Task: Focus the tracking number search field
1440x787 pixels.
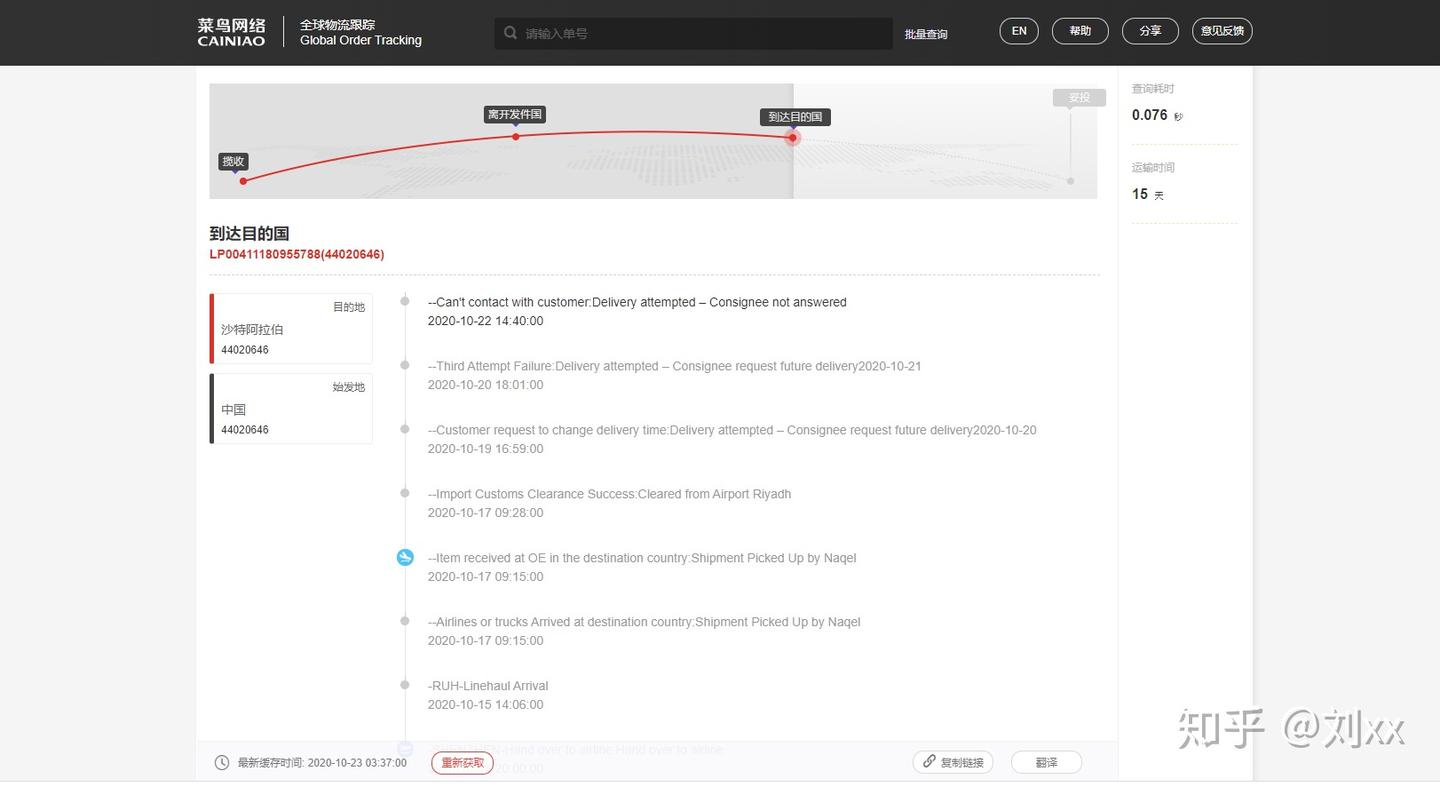Action: [x=693, y=33]
